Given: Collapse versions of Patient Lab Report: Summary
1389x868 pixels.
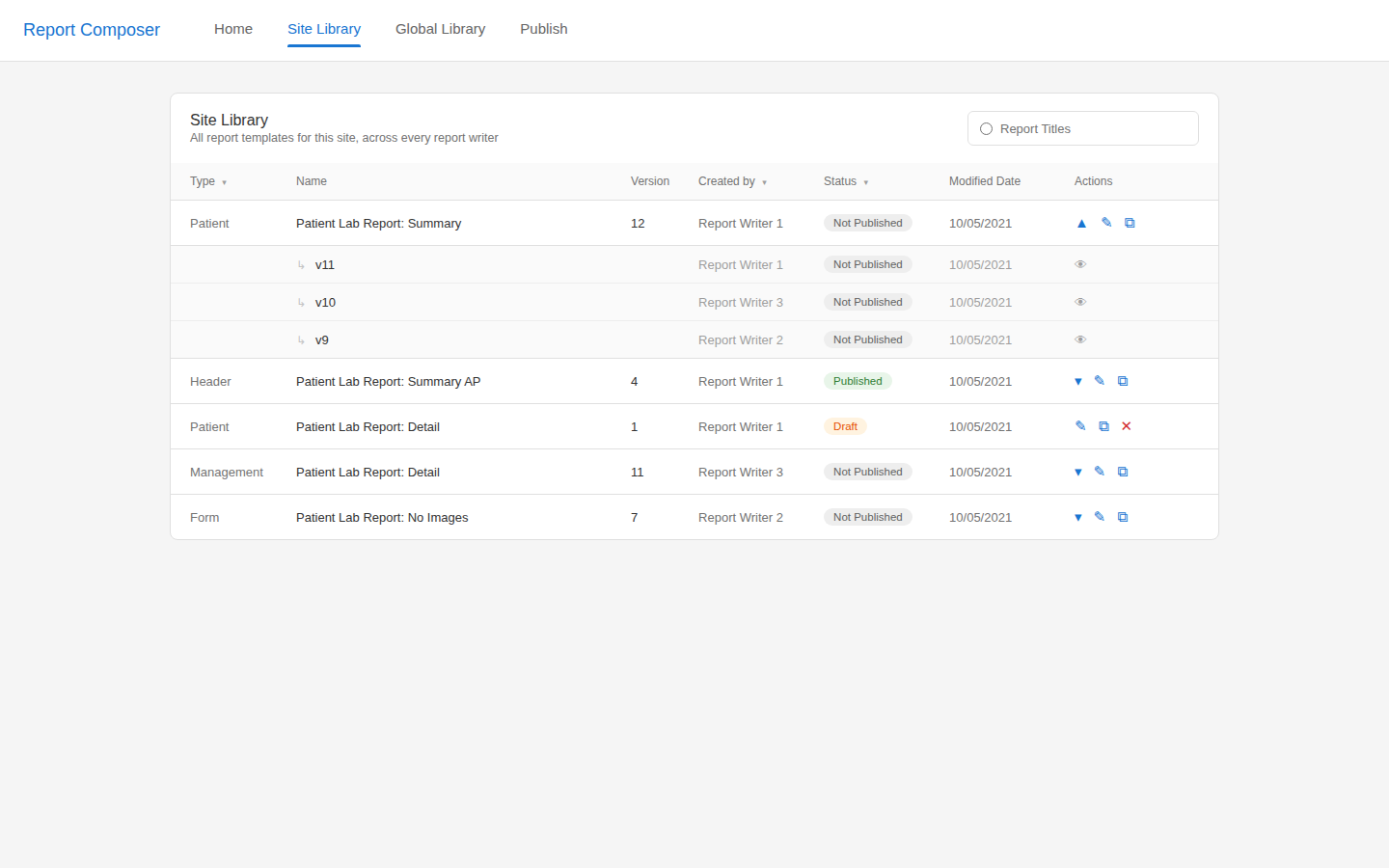Looking at the screenshot, I should tap(1081, 223).
